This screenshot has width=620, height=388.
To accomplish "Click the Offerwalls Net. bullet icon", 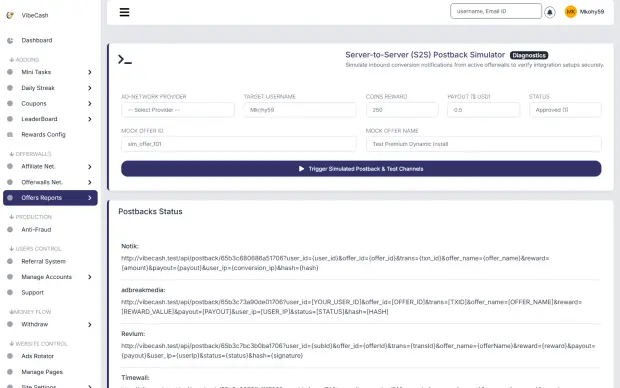I will click(x=10, y=182).
